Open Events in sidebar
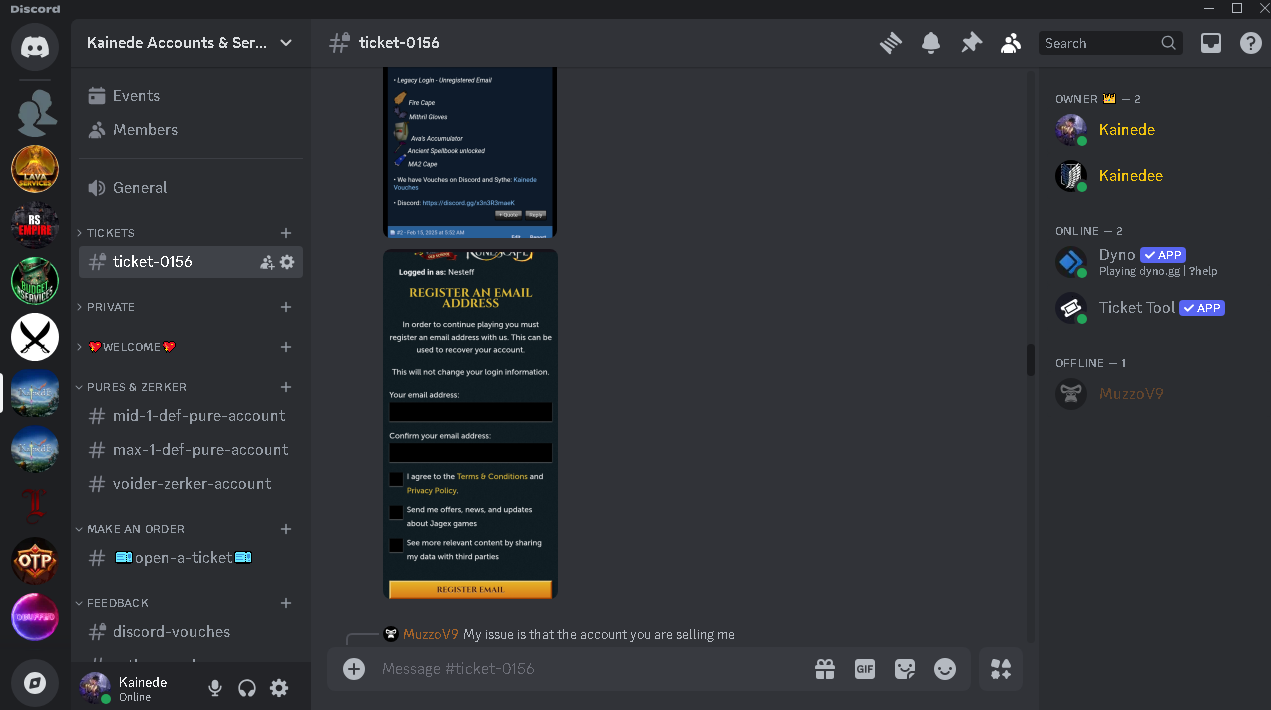 pyautogui.click(x=191, y=96)
